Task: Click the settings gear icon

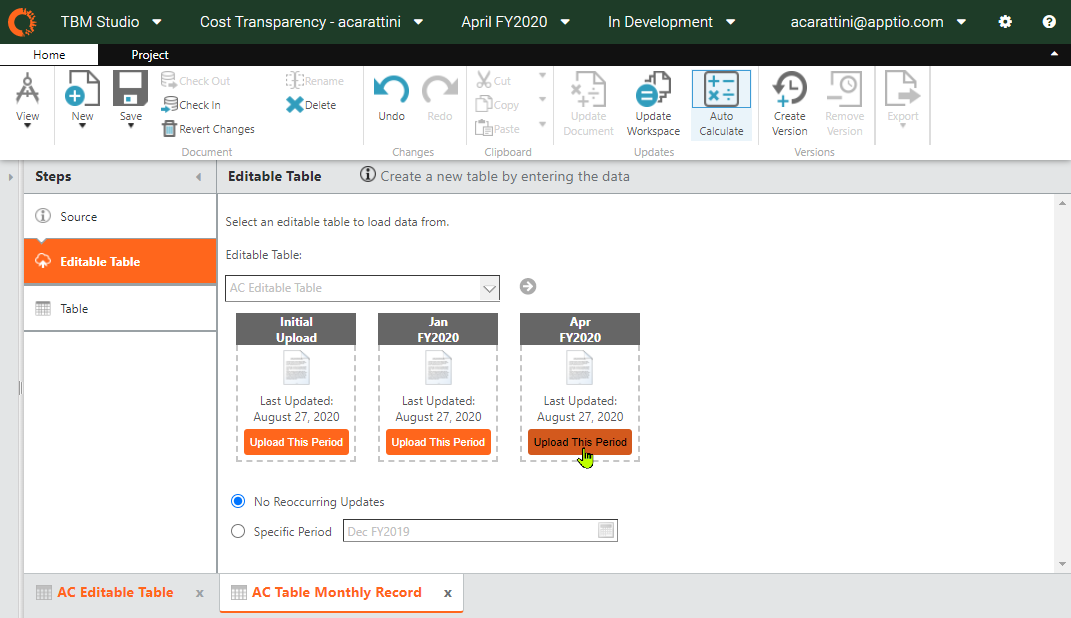Action: tap(1005, 21)
